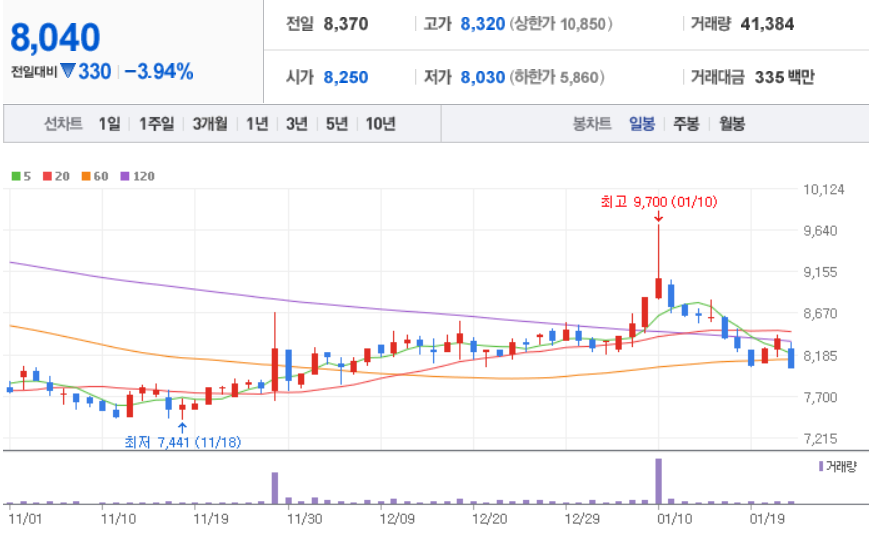The image size is (869, 547).
Task: Show the 10년 line chart
Action: pos(380,124)
